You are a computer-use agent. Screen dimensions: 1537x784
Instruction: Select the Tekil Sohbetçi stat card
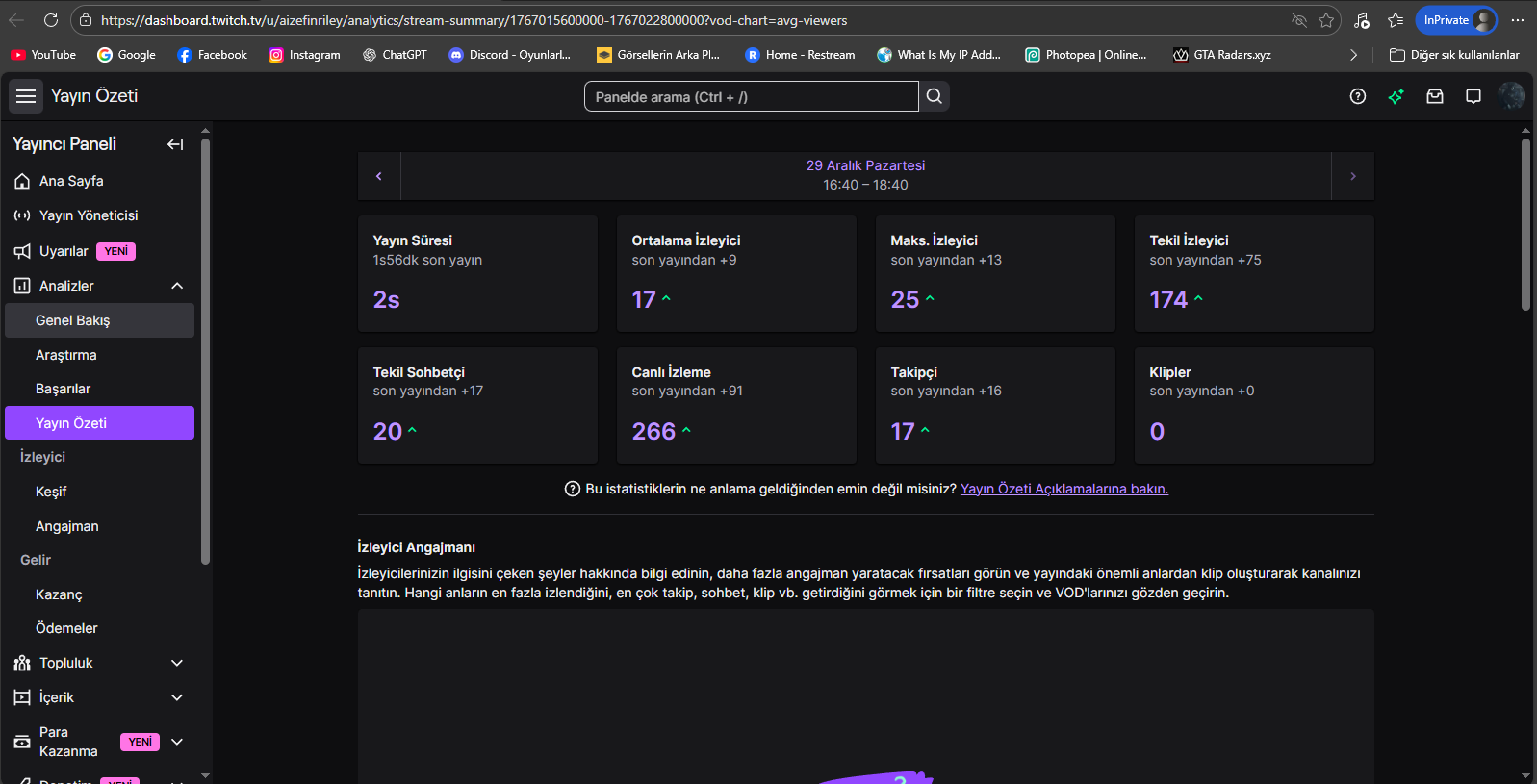pos(477,405)
